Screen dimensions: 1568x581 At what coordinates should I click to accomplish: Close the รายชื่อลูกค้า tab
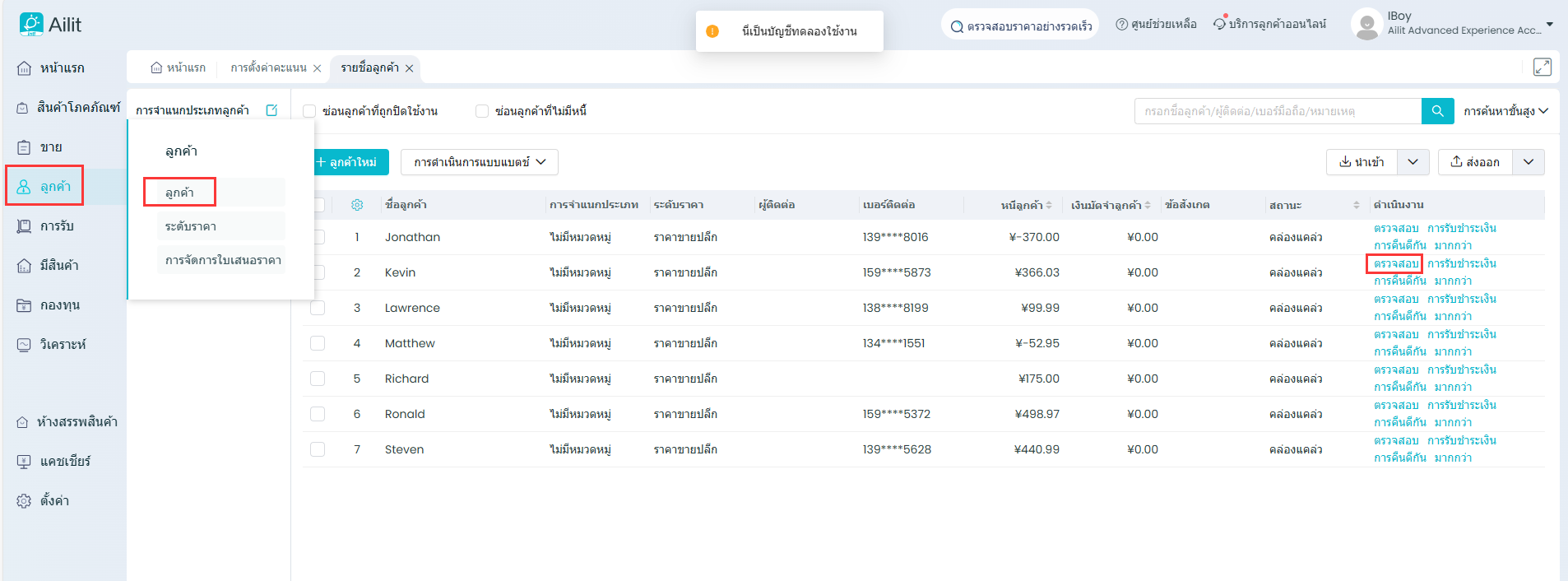point(409,68)
